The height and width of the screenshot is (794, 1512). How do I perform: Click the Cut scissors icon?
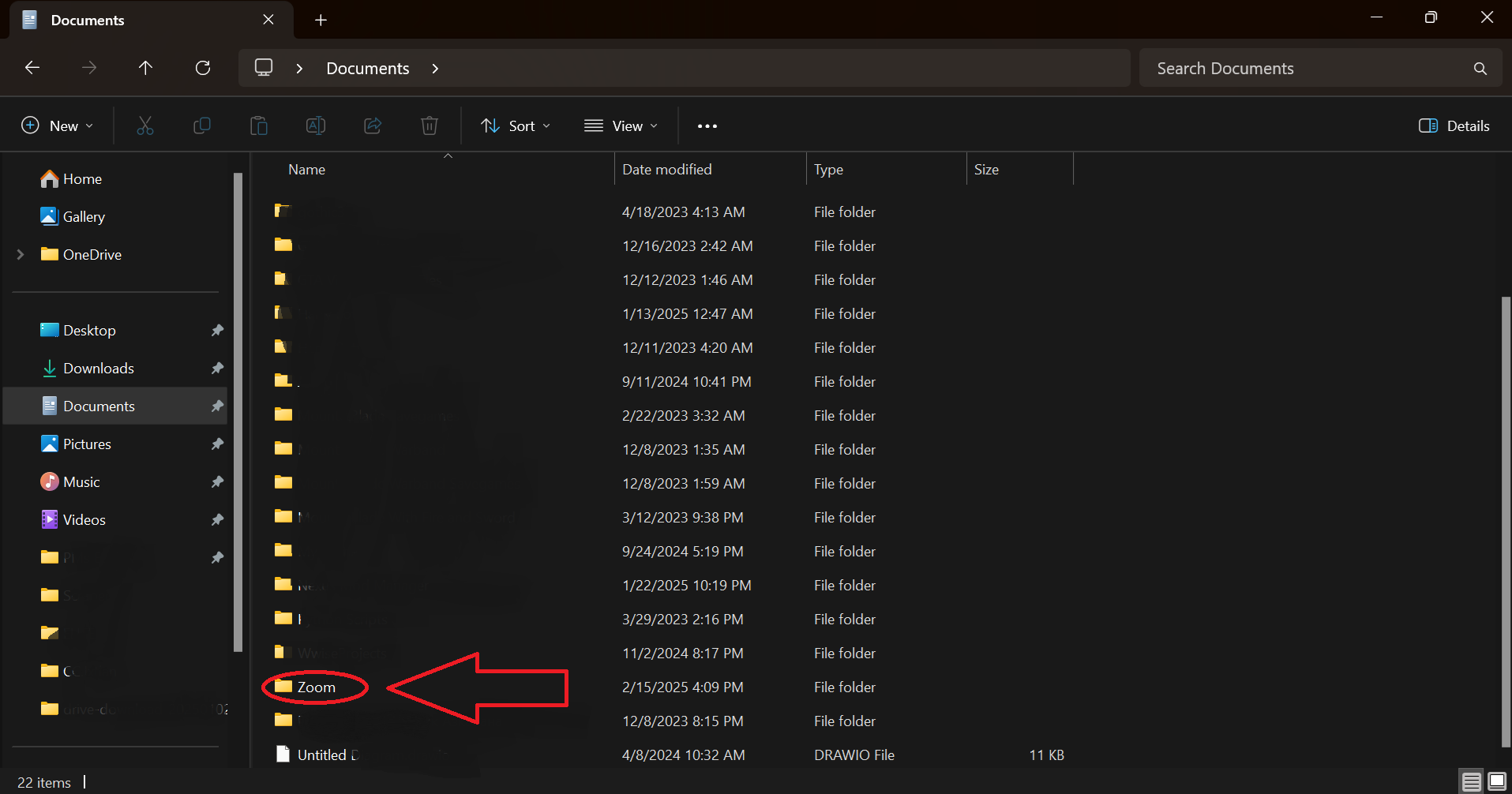pos(145,125)
